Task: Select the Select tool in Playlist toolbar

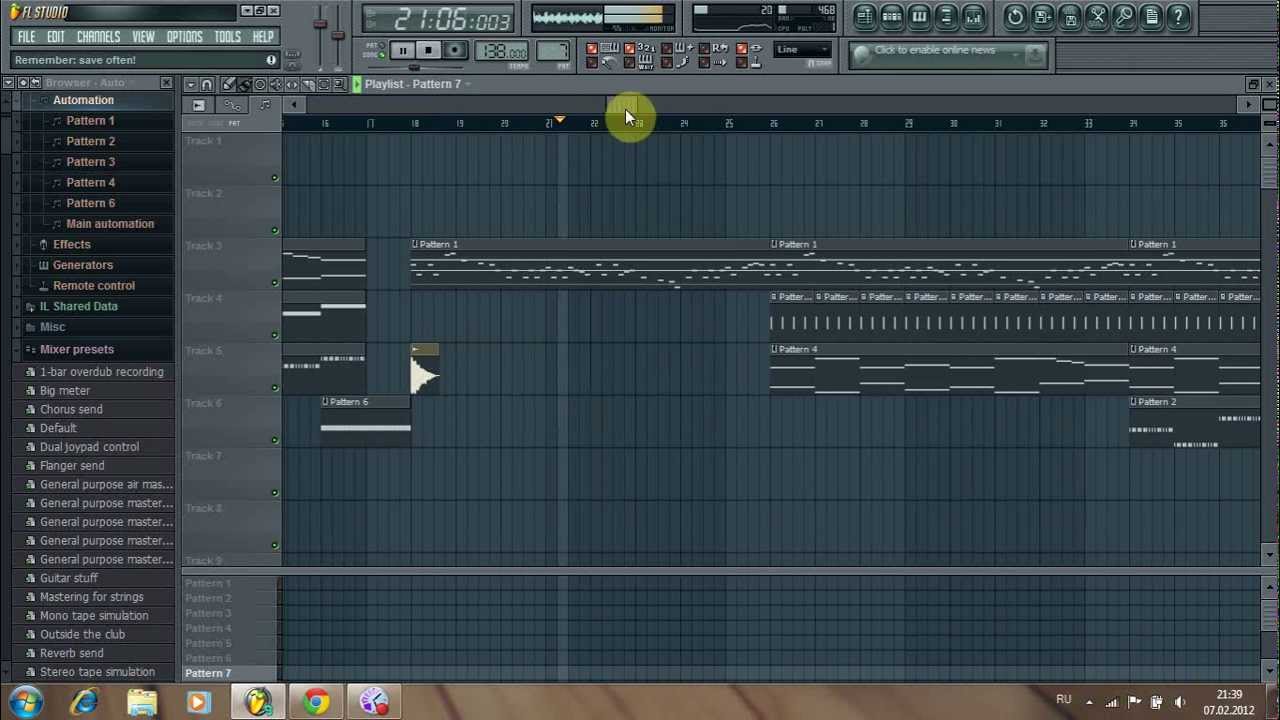Action: (x=324, y=85)
